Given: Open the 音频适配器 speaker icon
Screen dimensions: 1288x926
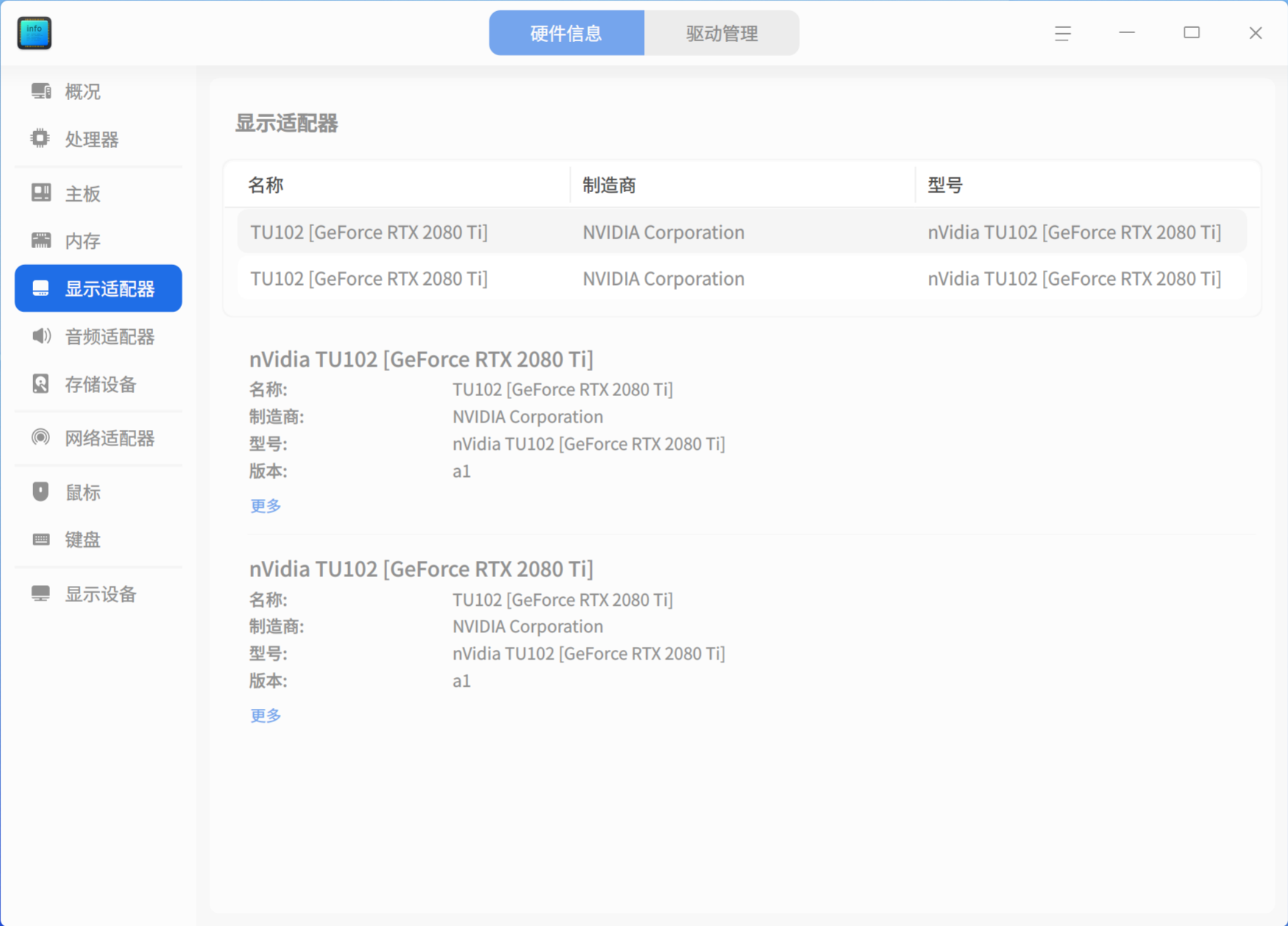Looking at the screenshot, I should (41, 336).
